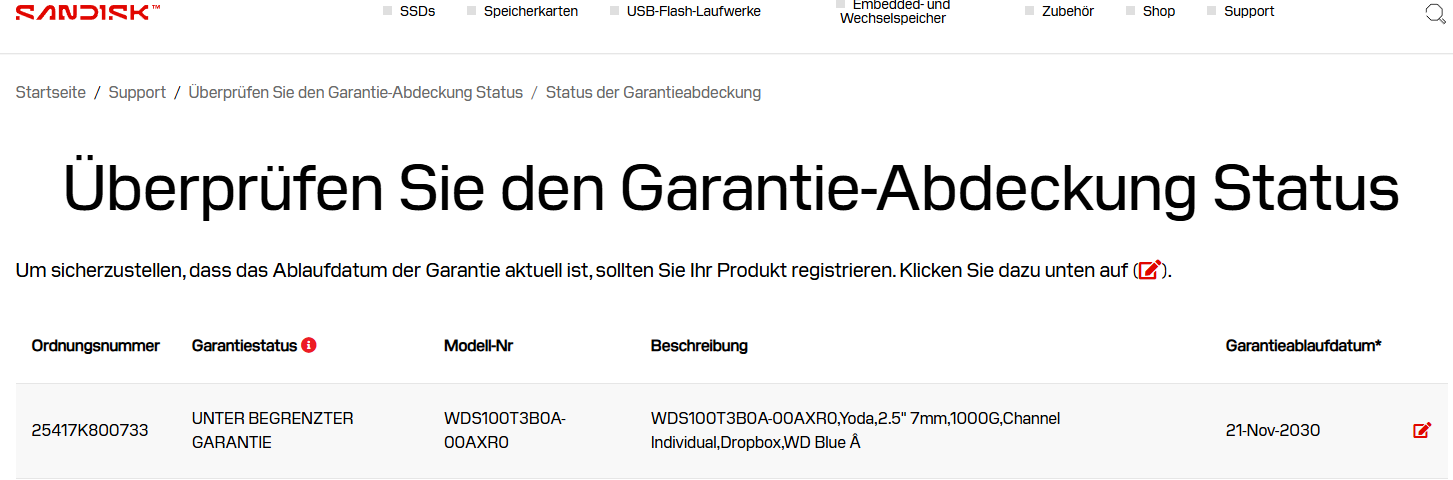Open the USB-Flash-Laufwerke menu
Viewport: 1453px width, 480px height.
(694, 11)
